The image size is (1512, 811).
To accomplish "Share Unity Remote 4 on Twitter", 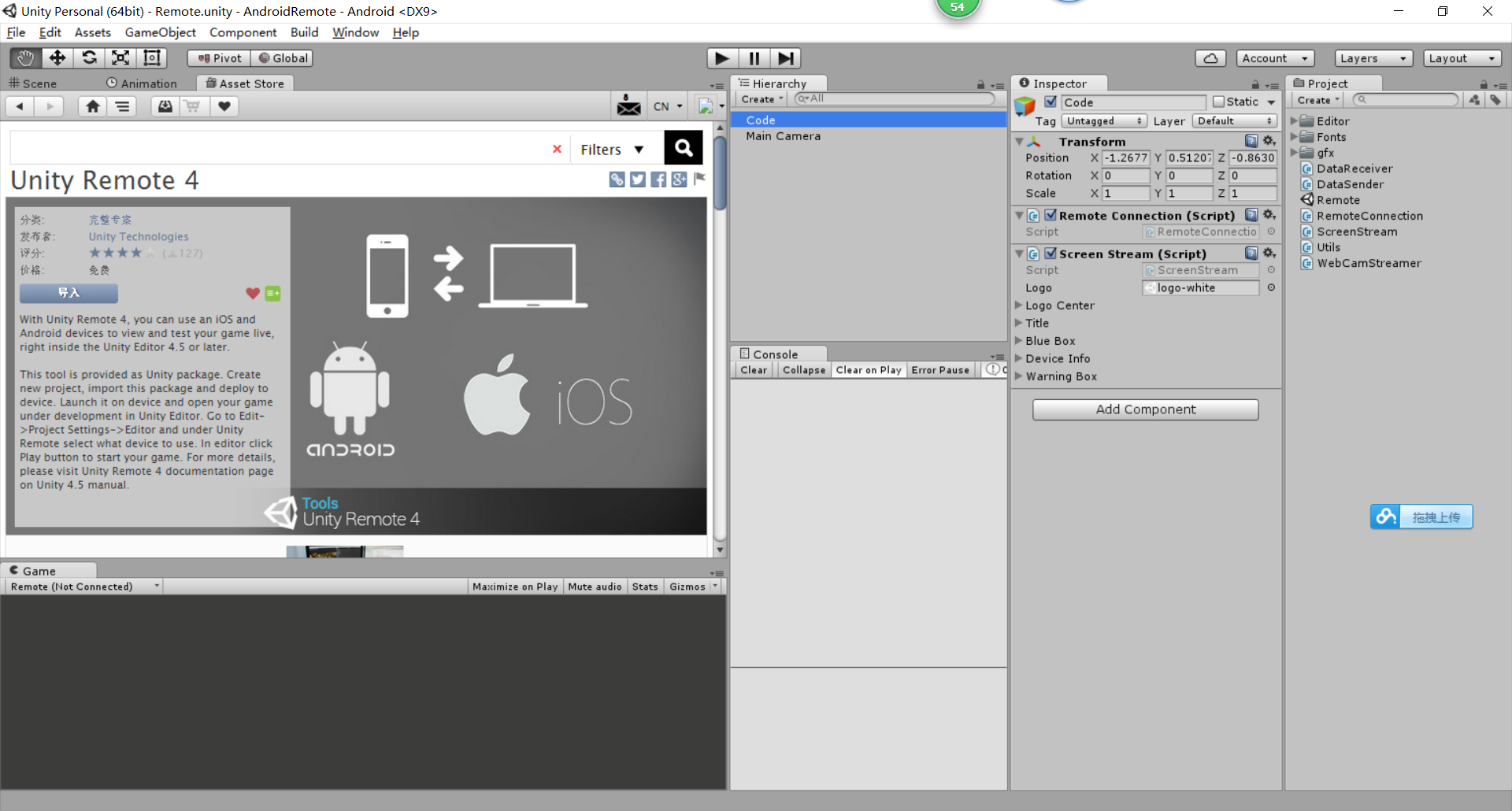I will [x=638, y=180].
